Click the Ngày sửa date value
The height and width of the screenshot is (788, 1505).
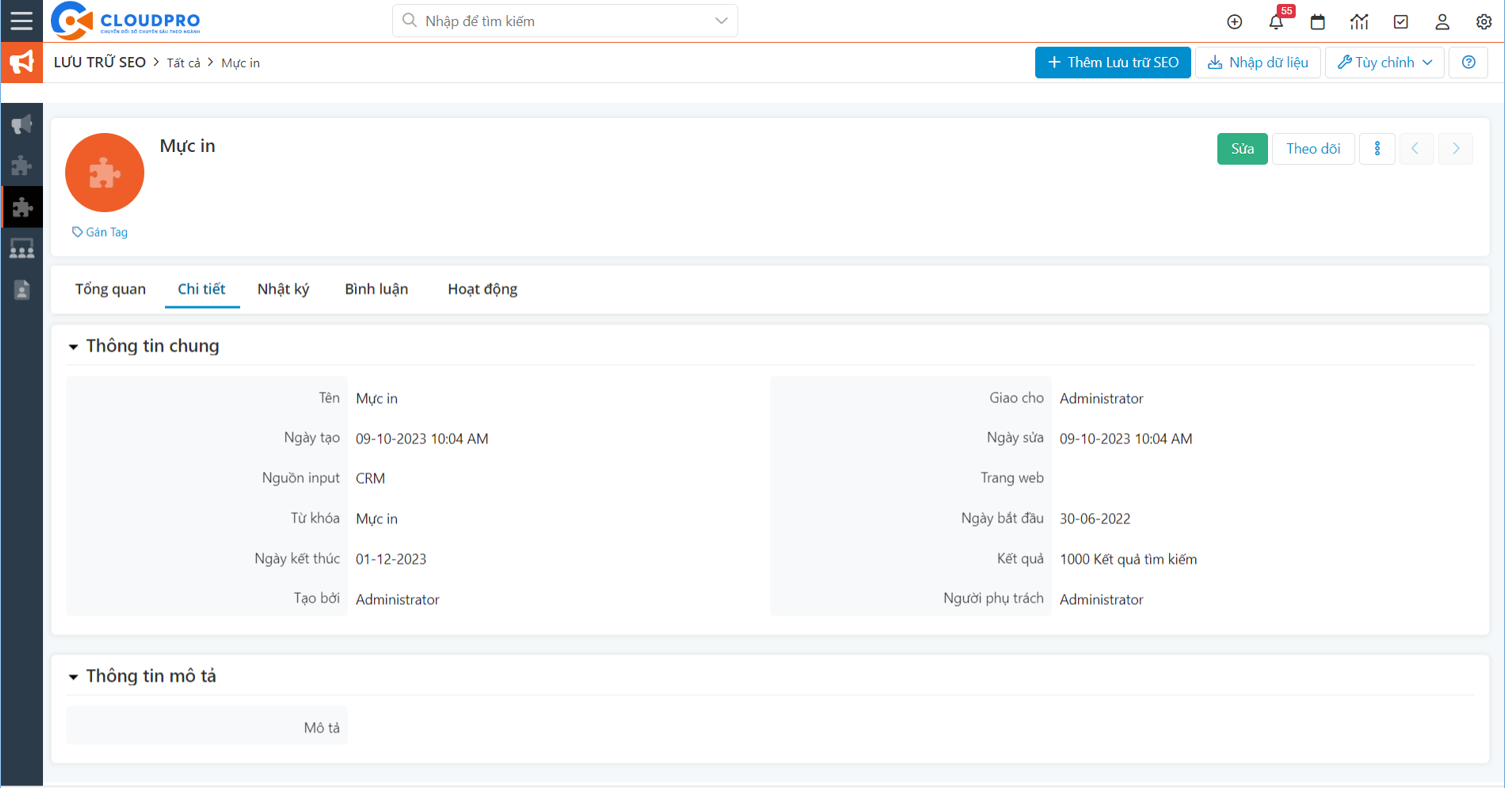[x=1126, y=439]
